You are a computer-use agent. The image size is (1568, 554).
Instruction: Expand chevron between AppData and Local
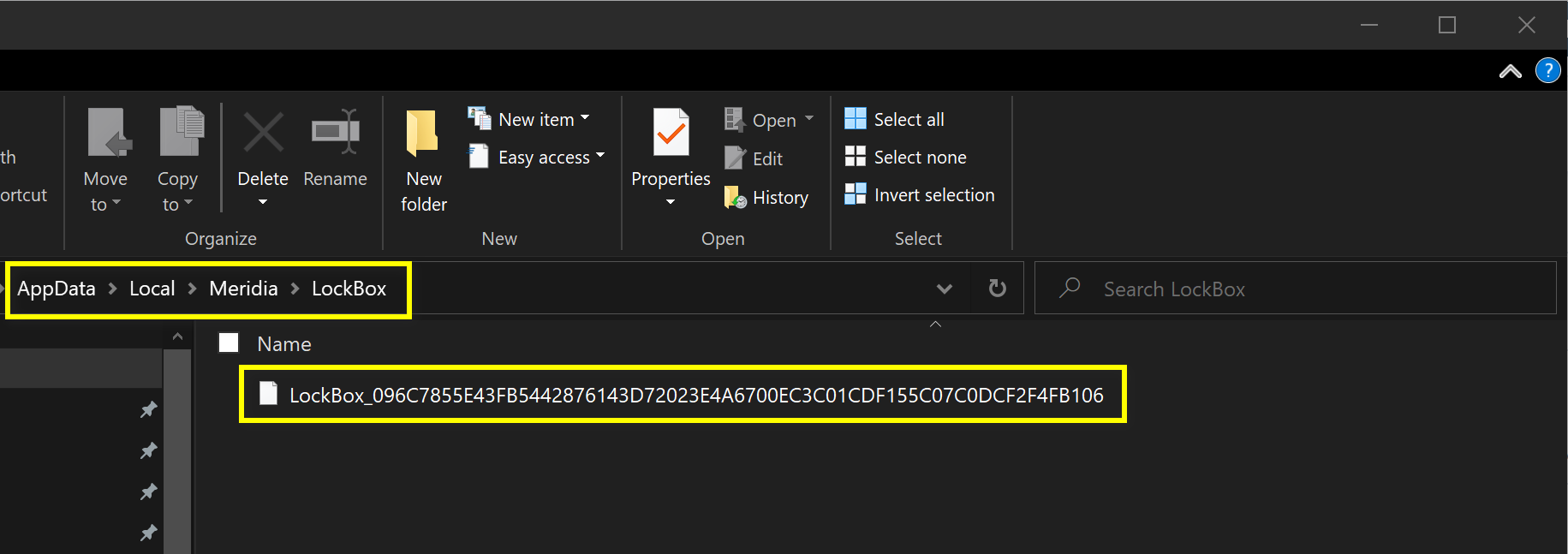[x=112, y=289]
